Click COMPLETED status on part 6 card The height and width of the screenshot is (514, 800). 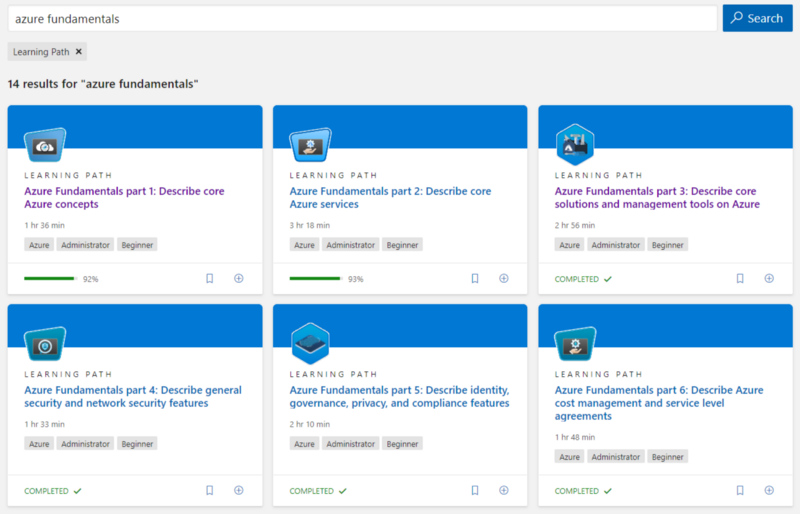[583, 491]
